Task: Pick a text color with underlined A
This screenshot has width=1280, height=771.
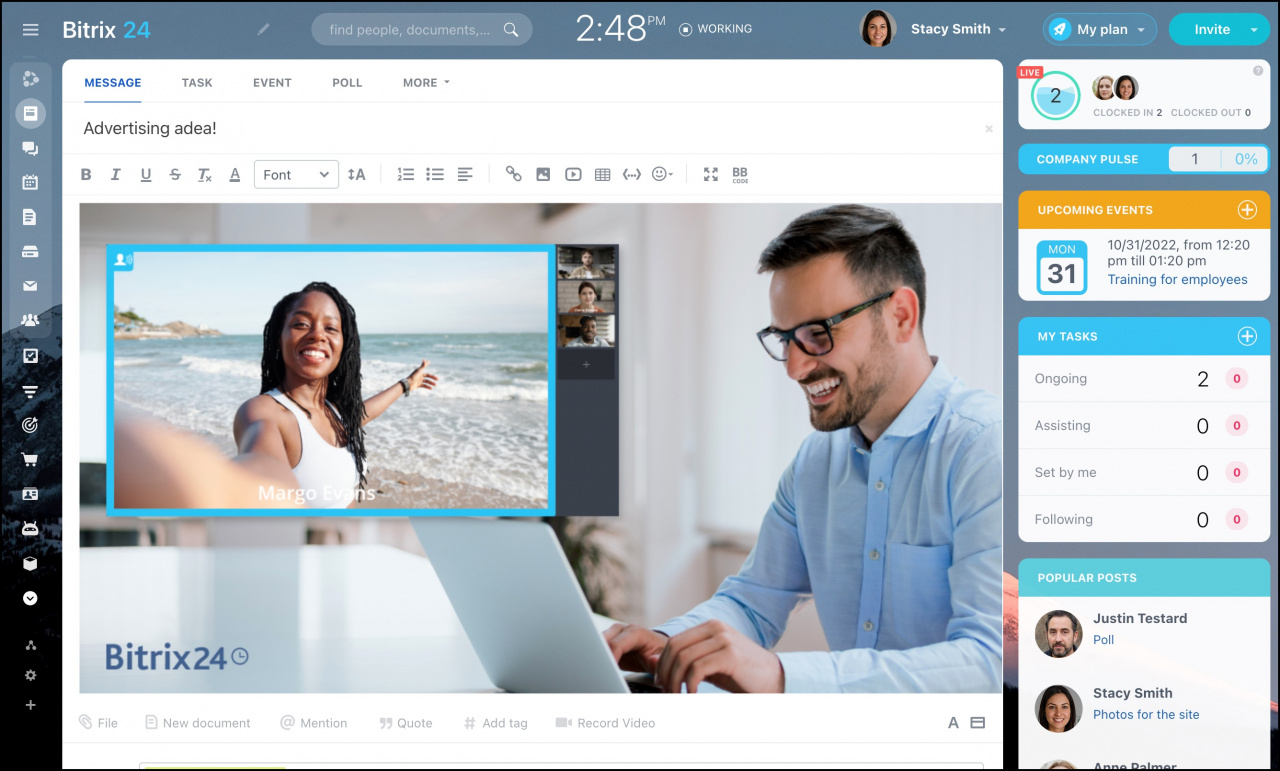Action: (x=235, y=174)
